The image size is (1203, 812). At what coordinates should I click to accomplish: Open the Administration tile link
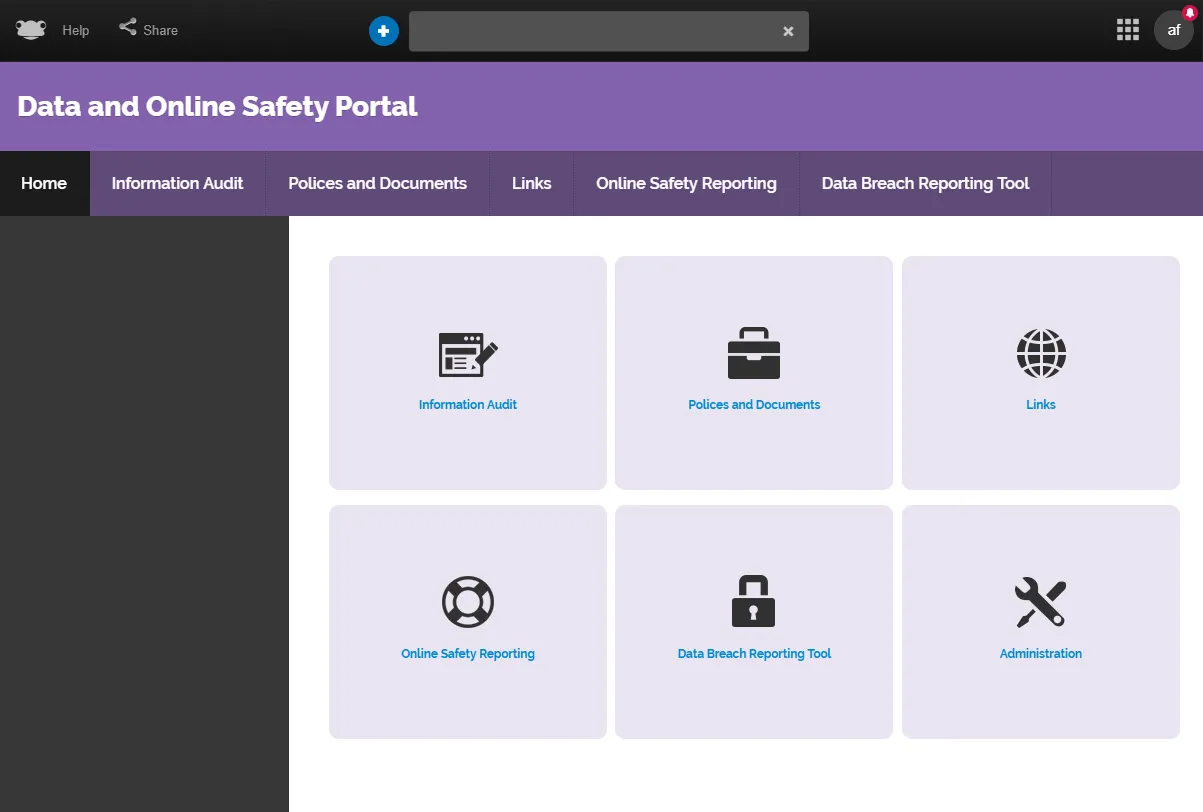1041,654
